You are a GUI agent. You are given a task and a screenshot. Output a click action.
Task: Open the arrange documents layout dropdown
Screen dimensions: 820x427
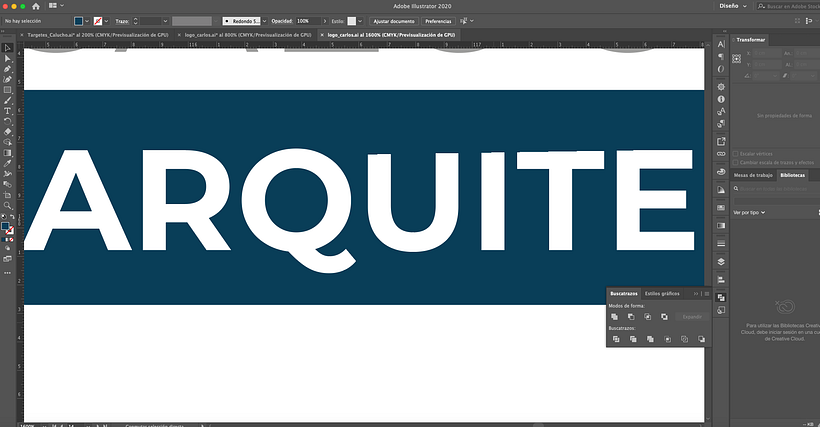pos(56,6)
